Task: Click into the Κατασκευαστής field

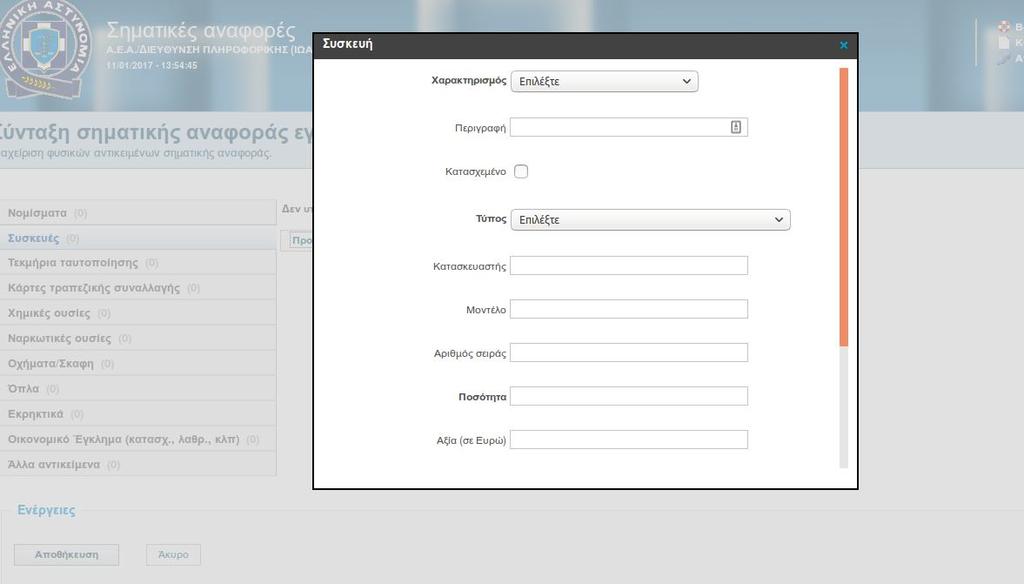Action: click(628, 266)
